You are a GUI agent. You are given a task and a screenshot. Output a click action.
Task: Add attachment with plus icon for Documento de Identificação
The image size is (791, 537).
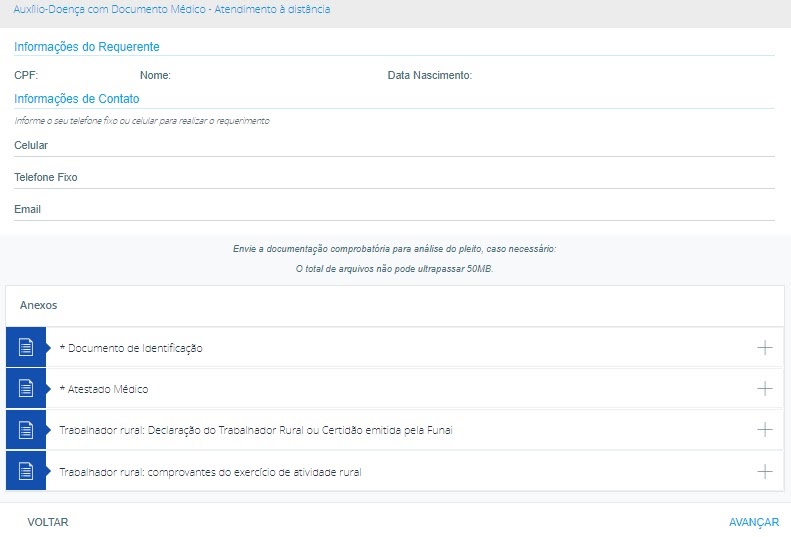(765, 348)
